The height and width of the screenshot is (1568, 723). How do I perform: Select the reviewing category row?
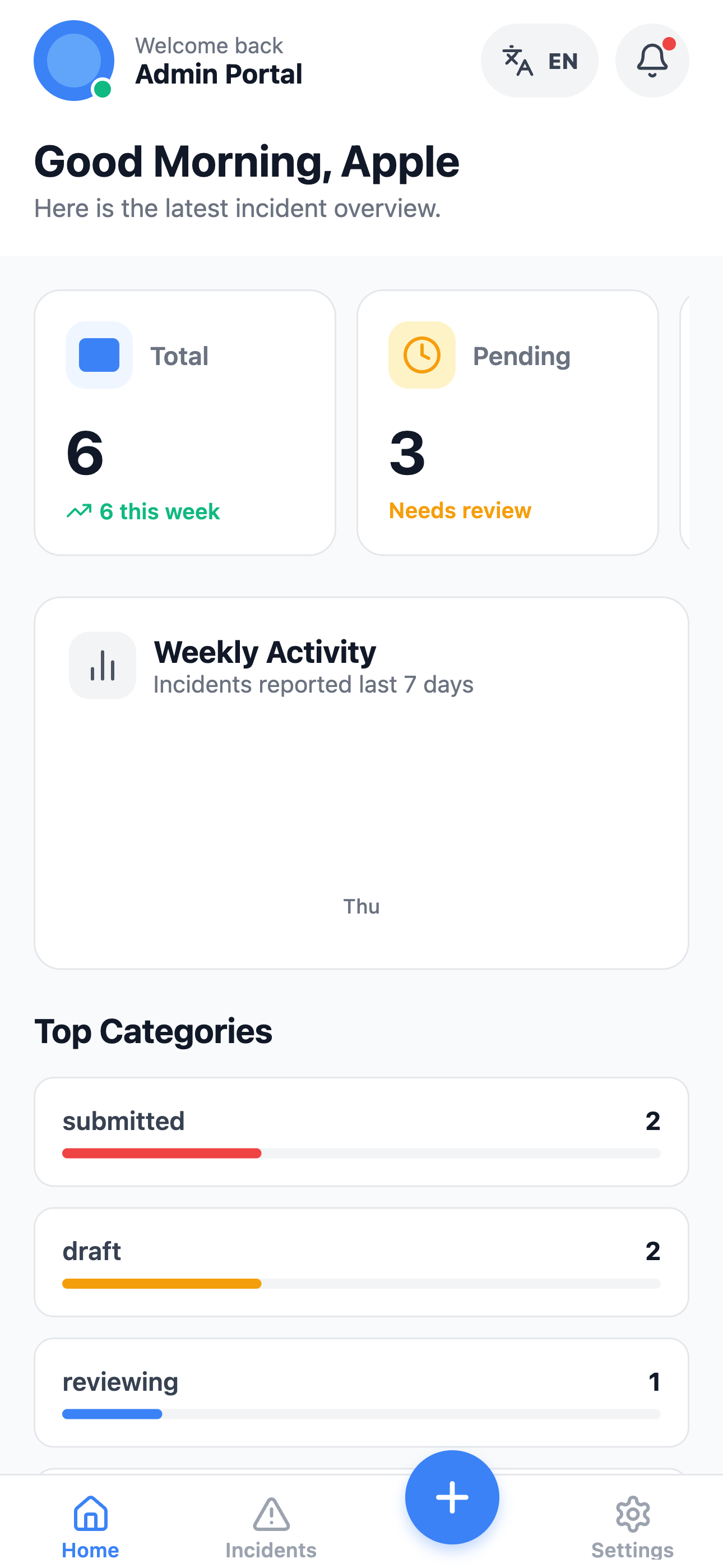pyautogui.click(x=361, y=1392)
